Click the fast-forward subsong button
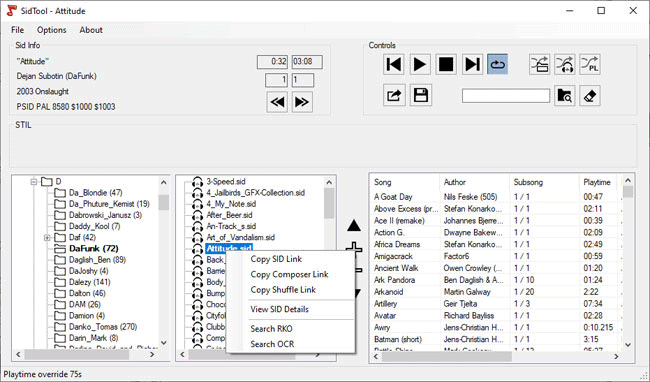Screen dimensions: 650x382 [302, 102]
